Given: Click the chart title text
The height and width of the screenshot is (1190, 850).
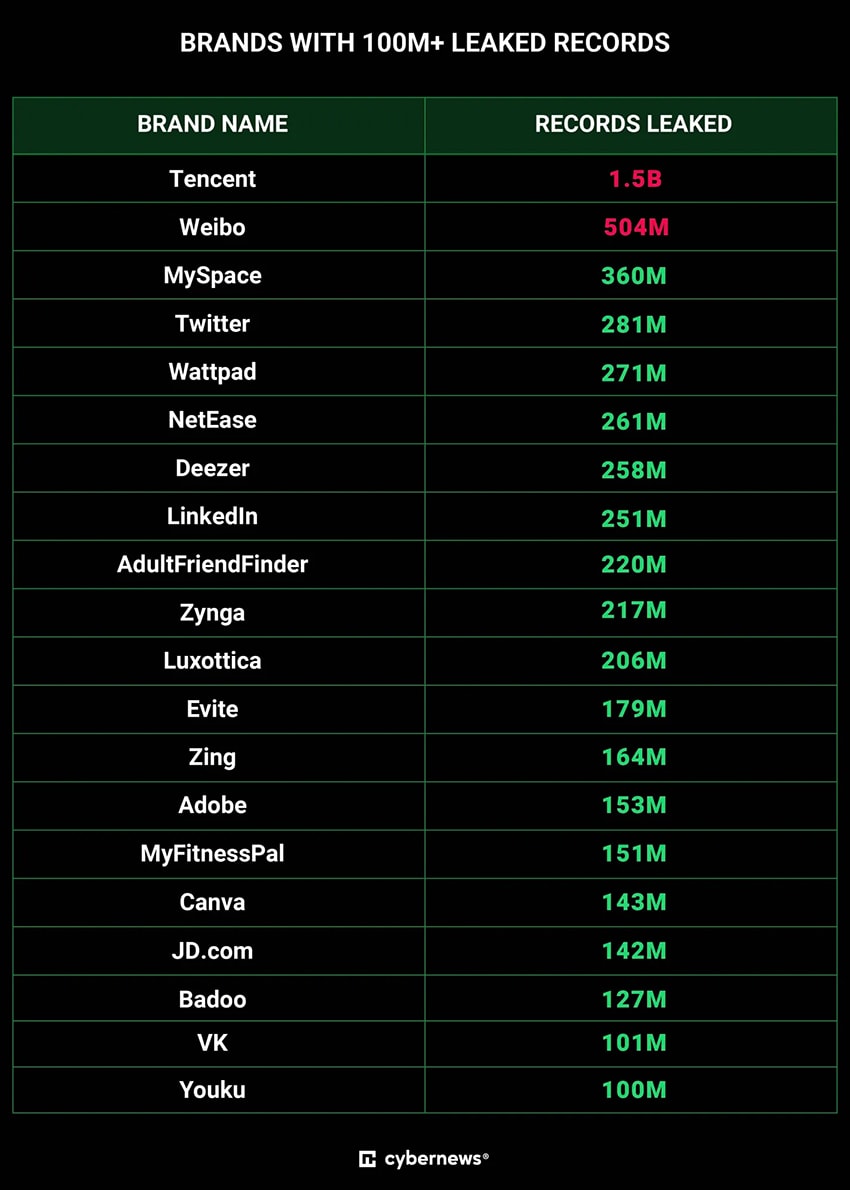Looking at the screenshot, I should [x=425, y=42].
